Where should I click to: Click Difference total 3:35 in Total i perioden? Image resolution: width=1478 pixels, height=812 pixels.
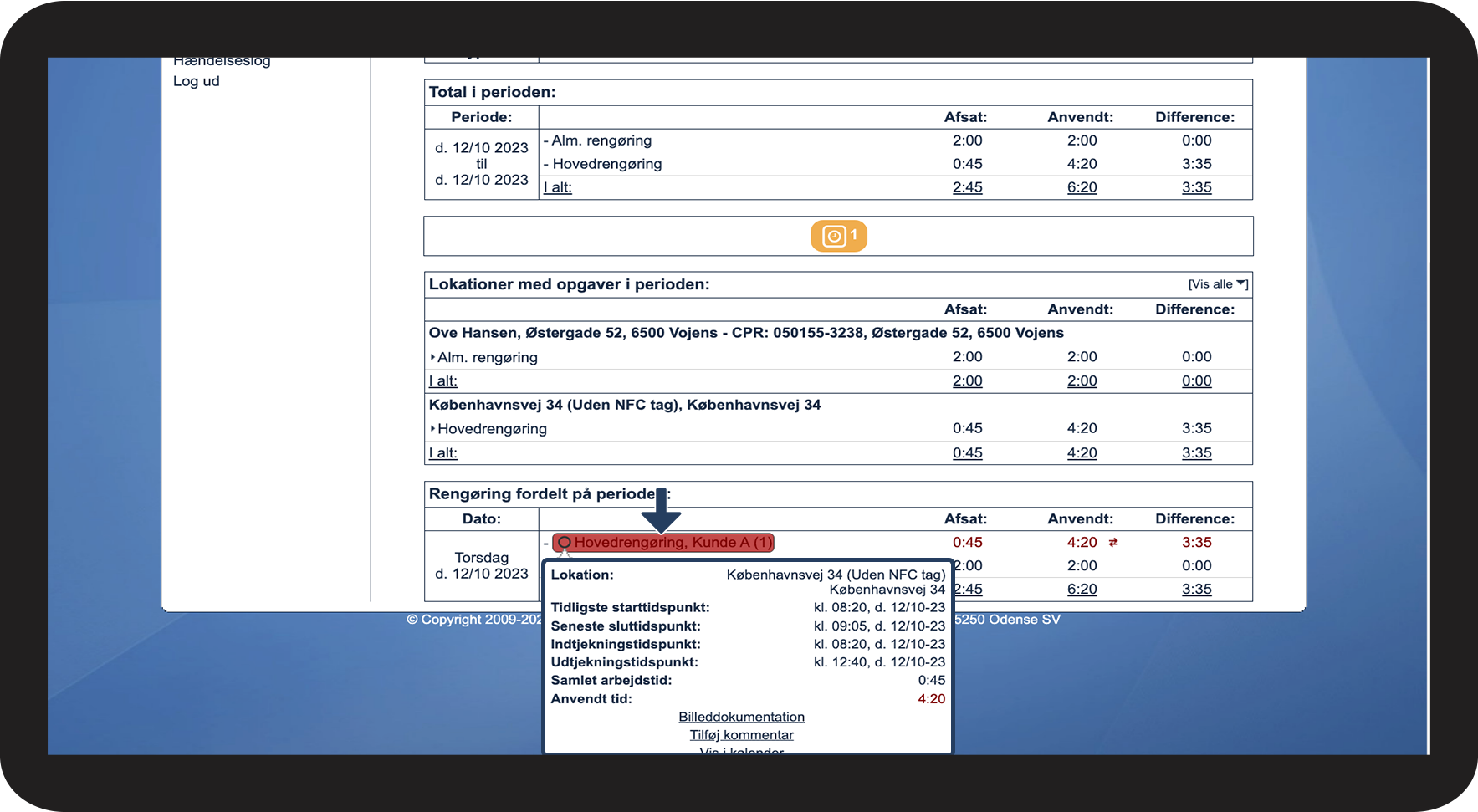tap(1197, 187)
